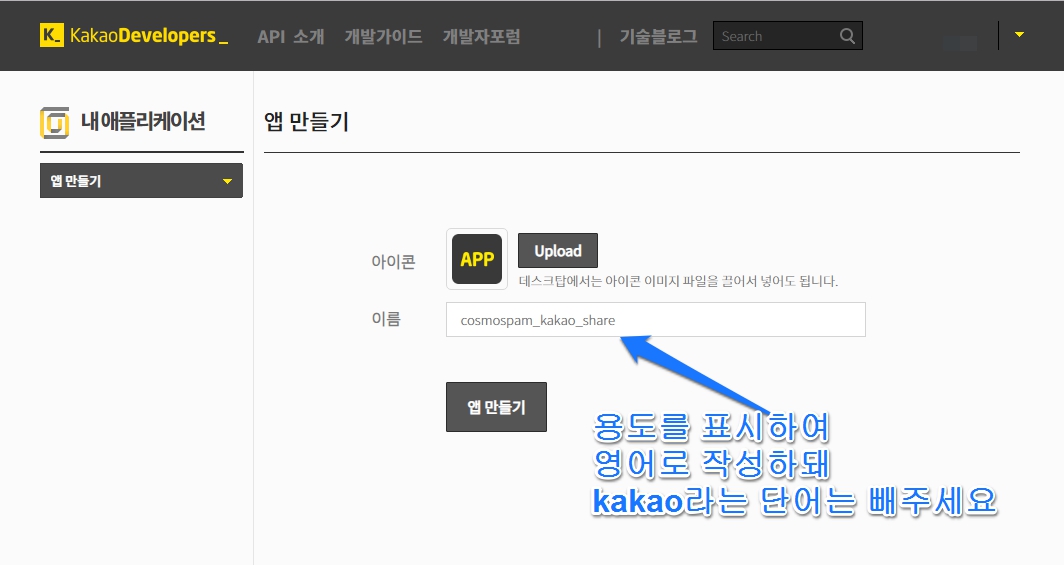1064x565 pixels.
Task: Submit with the dark 앱 만들기 button
Action: (496, 407)
